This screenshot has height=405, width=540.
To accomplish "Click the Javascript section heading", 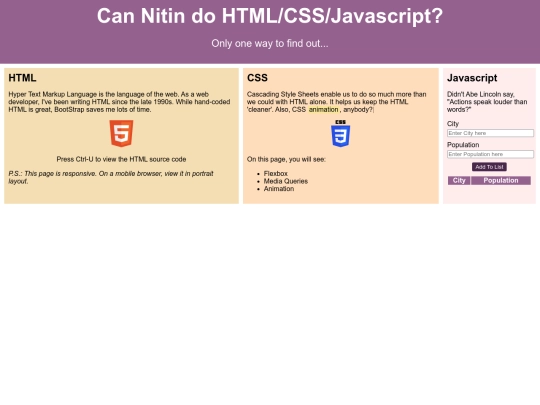I will tap(472, 78).
